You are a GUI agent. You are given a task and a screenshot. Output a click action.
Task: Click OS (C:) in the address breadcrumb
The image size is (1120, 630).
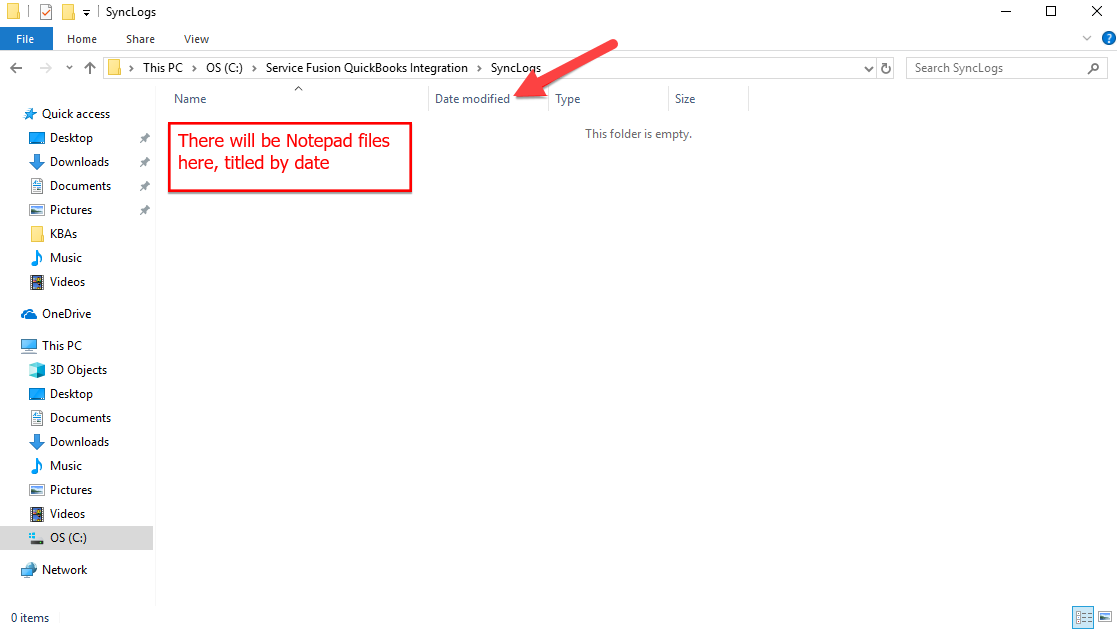(224, 68)
